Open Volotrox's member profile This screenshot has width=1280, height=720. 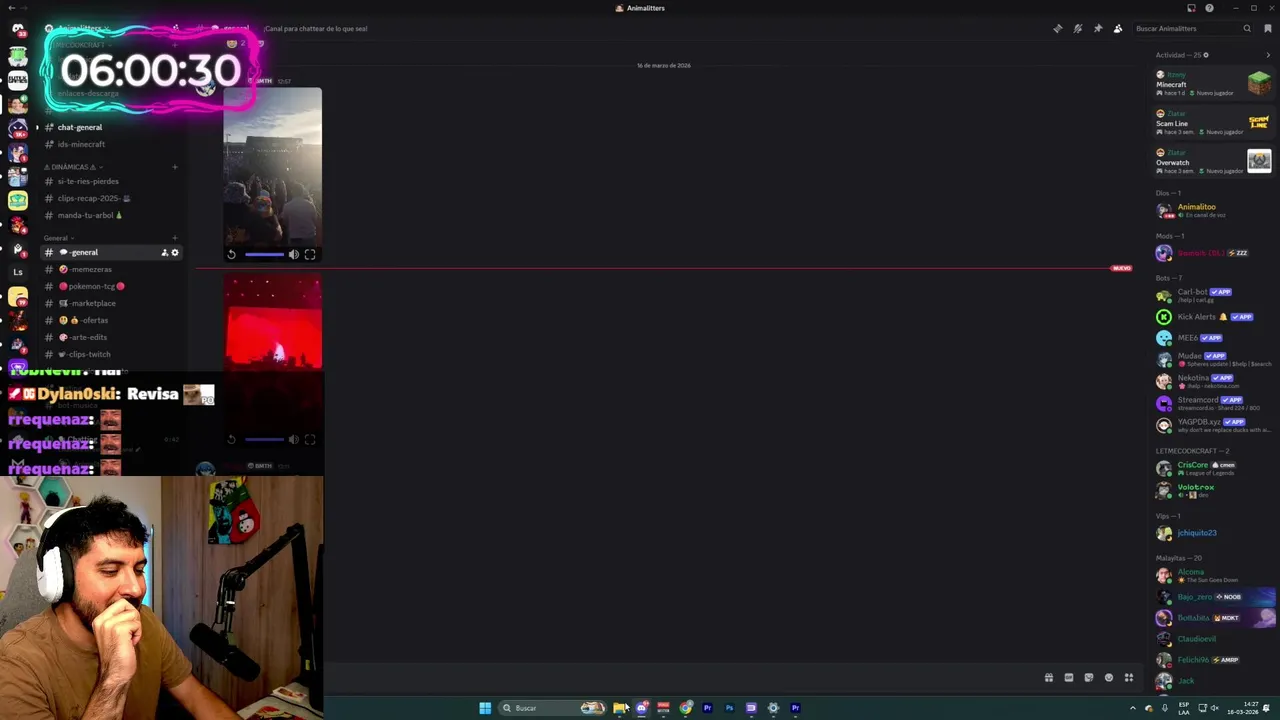pyautogui.click(x=1213, y=490)
